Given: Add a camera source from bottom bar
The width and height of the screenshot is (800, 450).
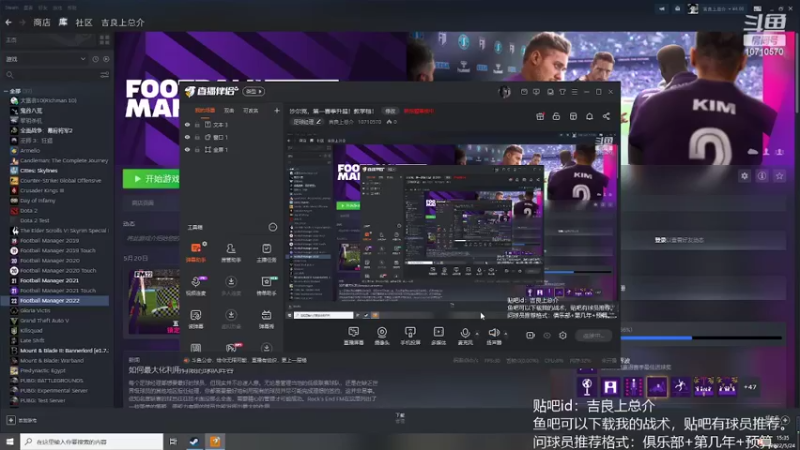Looking at the screenshot, I should tap(382, 335).
